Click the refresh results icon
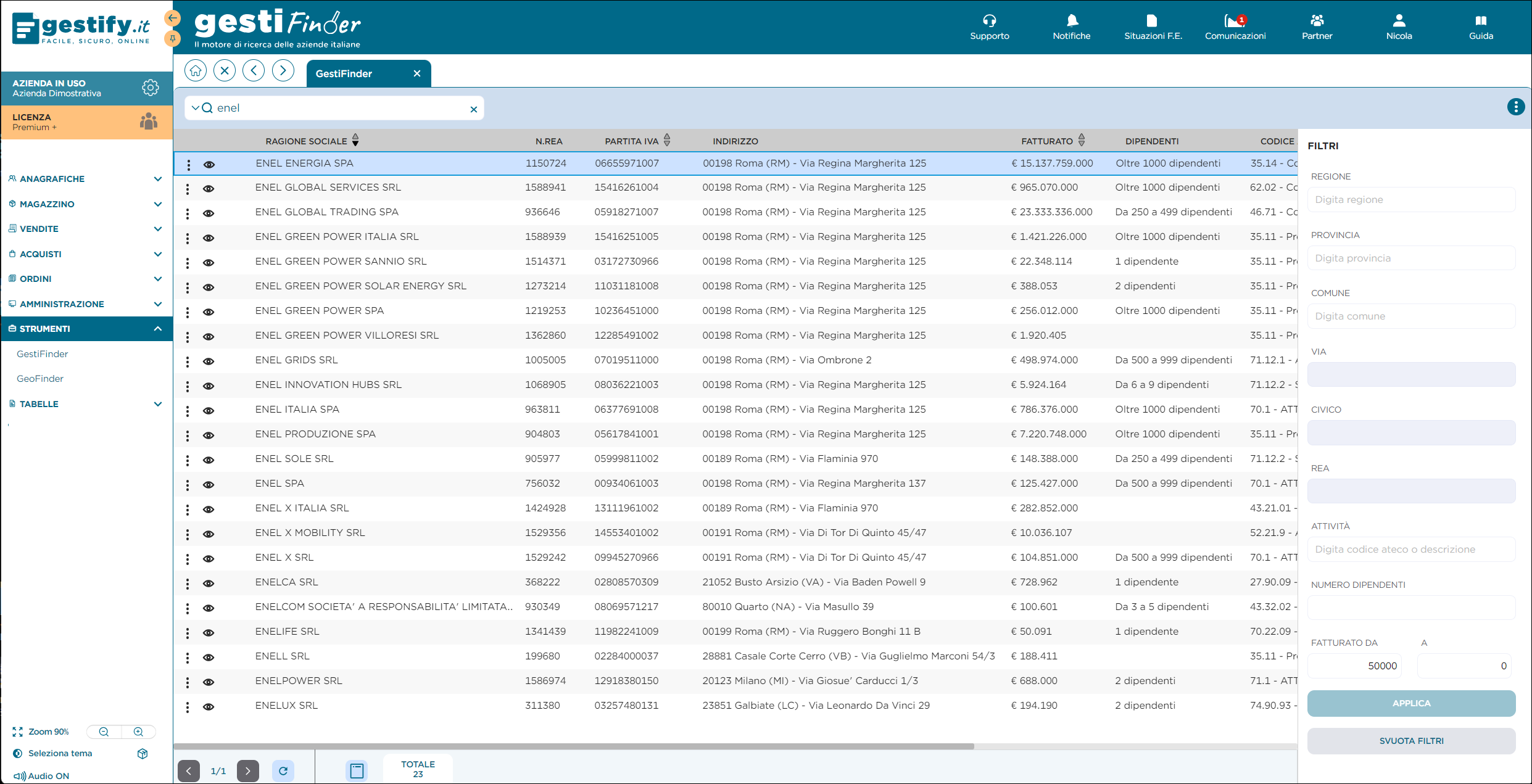1532x784 pixels. coord(283,771)
